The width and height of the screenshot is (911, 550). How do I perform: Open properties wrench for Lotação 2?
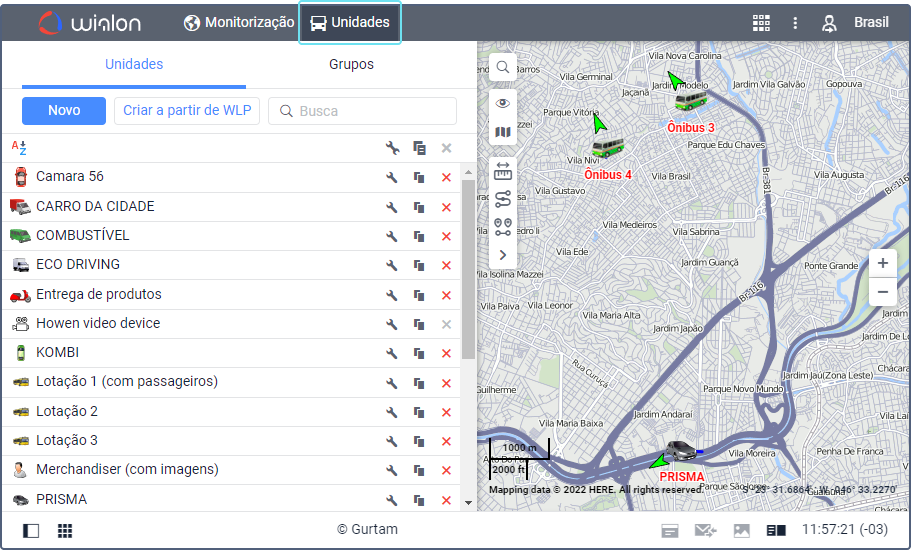tap(392, 412)
